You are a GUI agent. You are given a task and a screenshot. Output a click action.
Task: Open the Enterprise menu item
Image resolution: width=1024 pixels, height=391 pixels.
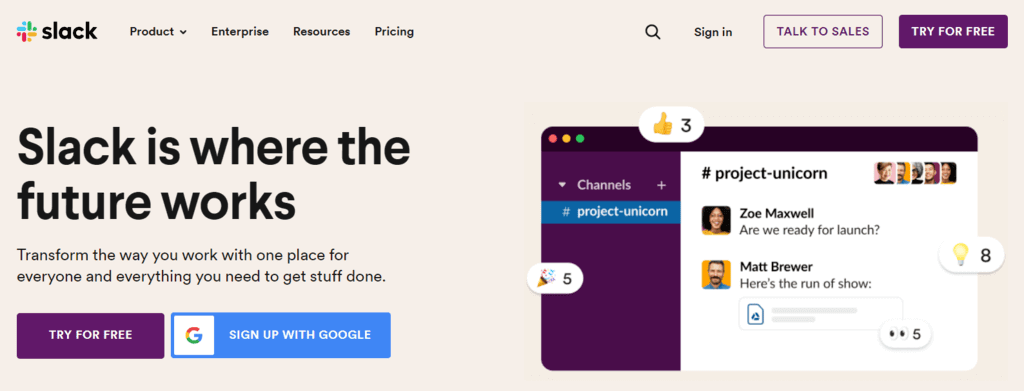point(240,31)
